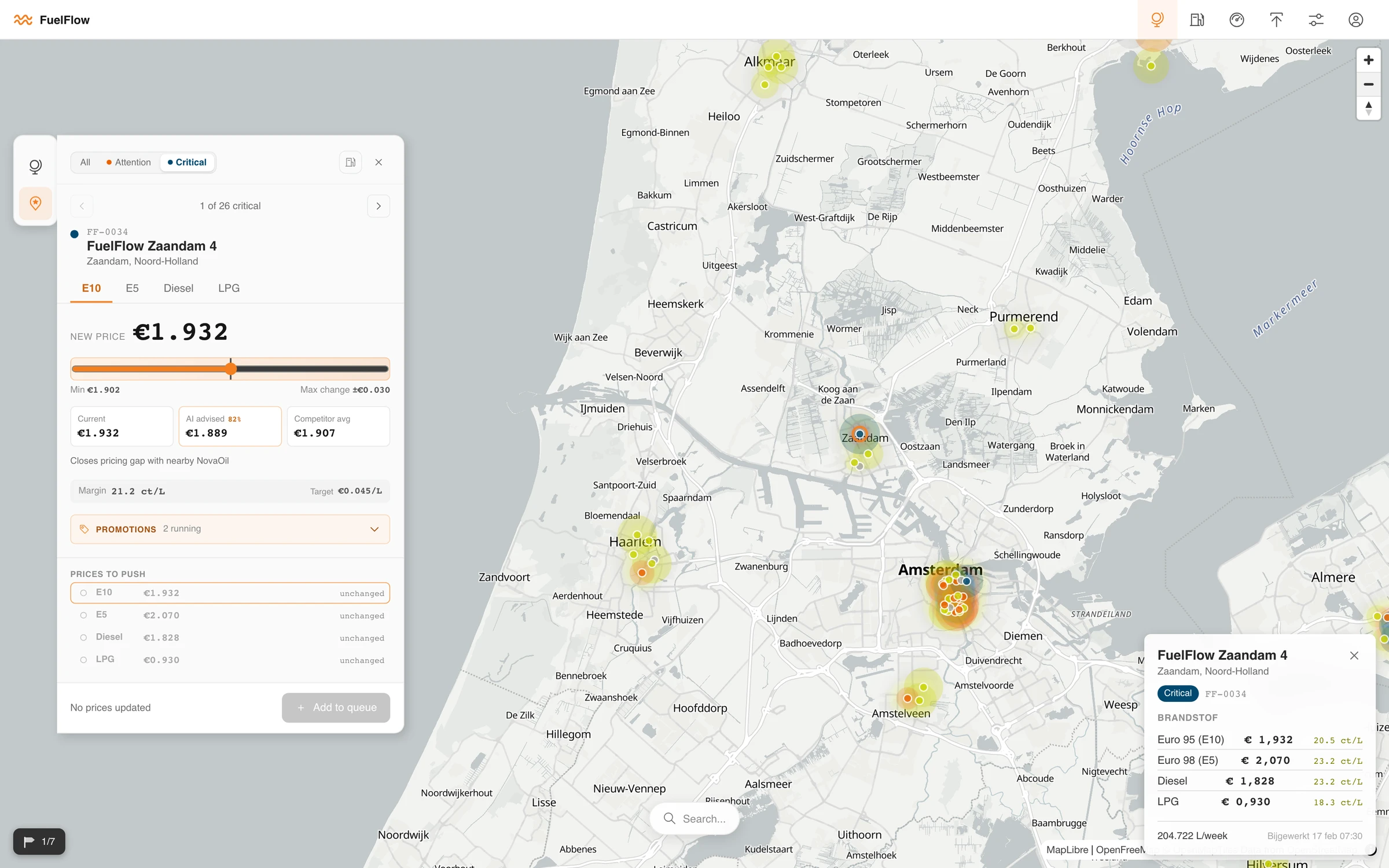Apply the Competitor avg €1.907 price
The image size is (1389, 868).
coord(338,426)
